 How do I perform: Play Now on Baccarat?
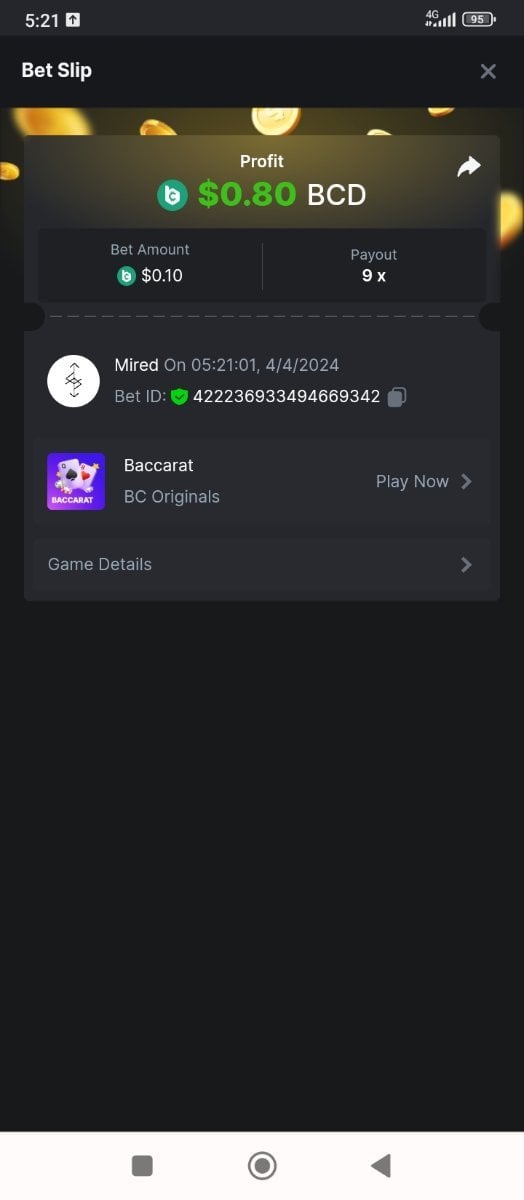click(x=412, y=482)
